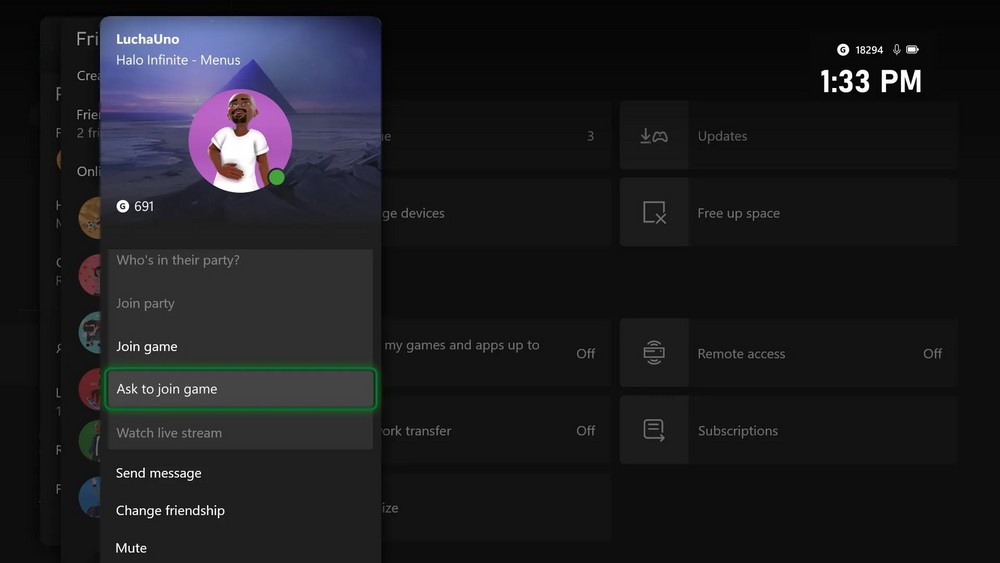This screenshot has height=563, width=1000.
Task: Click the Subscriptions icon
Action: [x=654, y=431]
